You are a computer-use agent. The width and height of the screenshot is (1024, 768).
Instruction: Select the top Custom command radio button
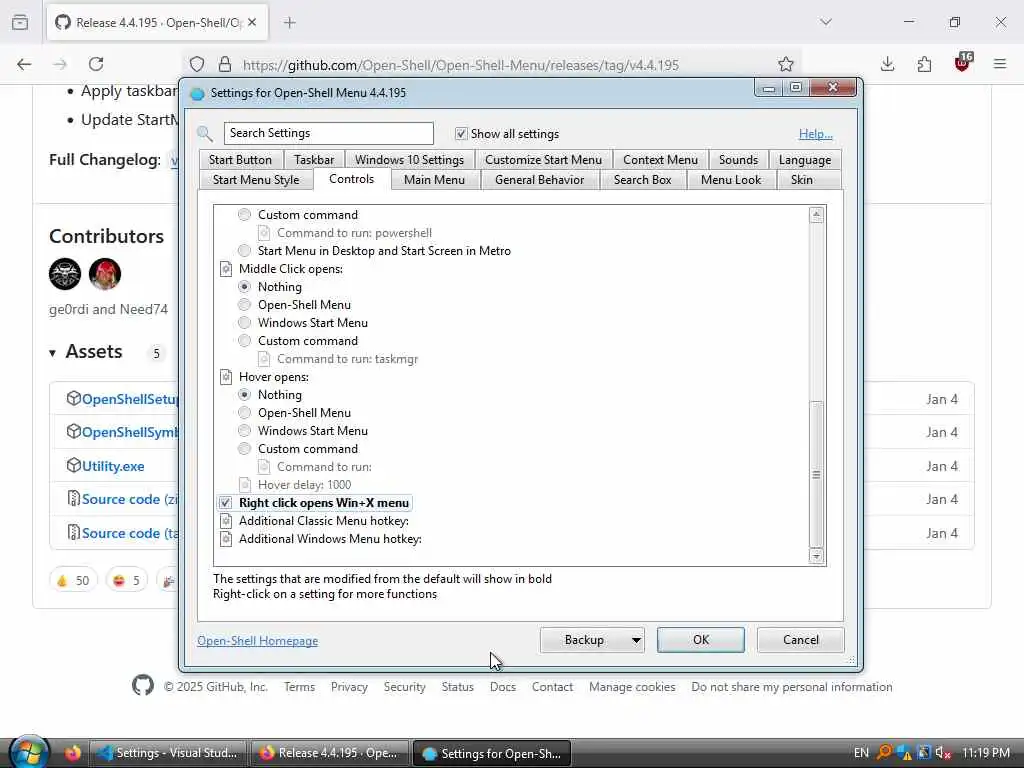(x=244, y=215)
